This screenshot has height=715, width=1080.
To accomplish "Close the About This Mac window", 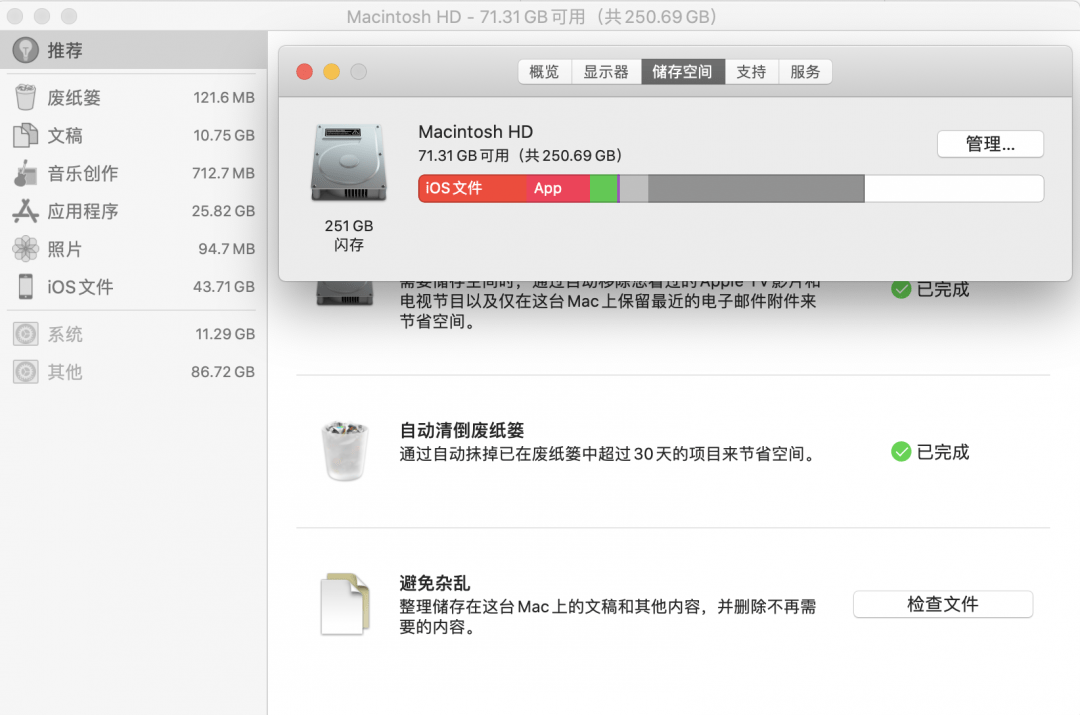I will [x=304, y=72].
